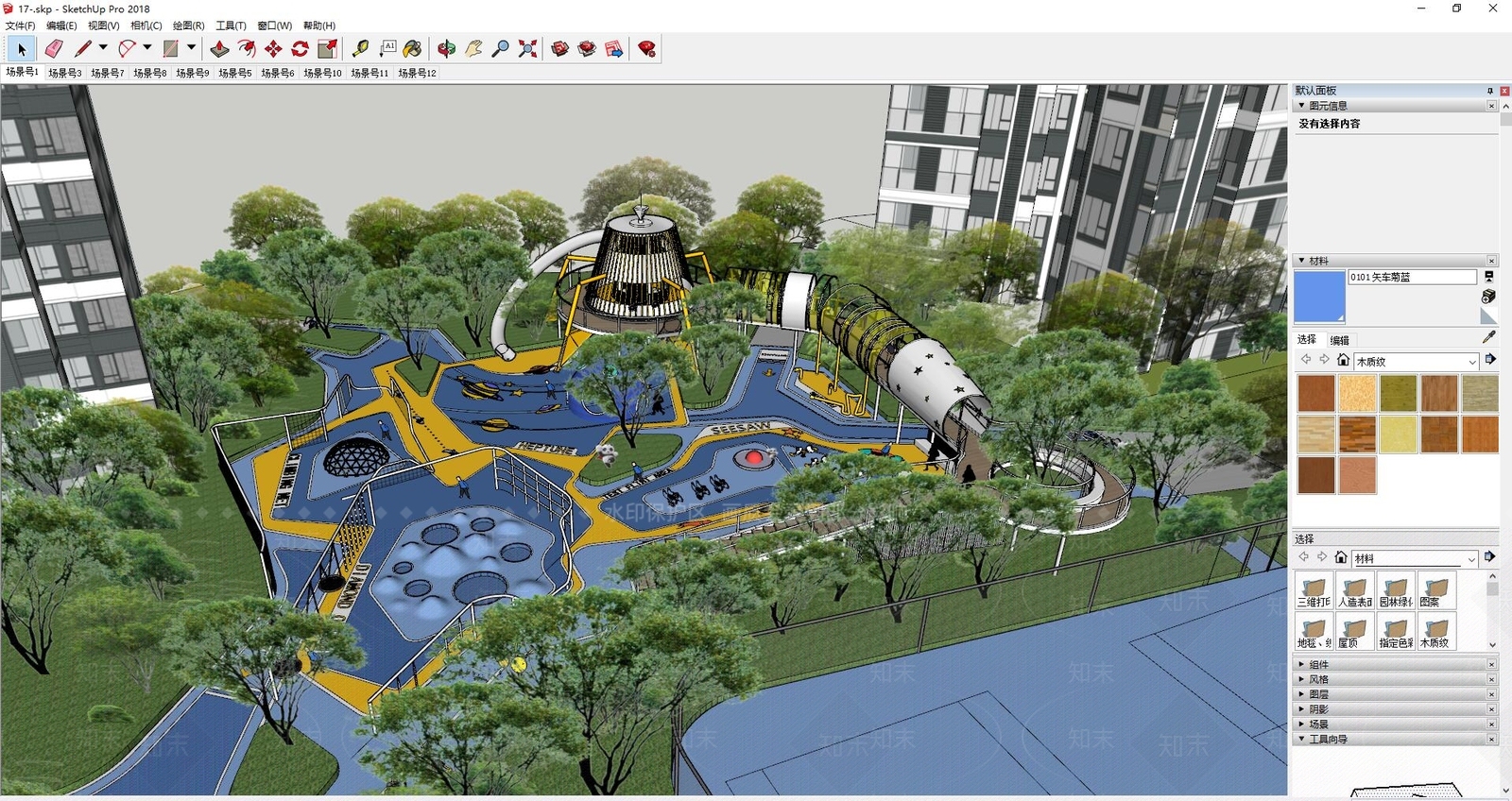1512x801 pixels.
Task: Select the first dark wood material swatch
Action: point(1315,393)
